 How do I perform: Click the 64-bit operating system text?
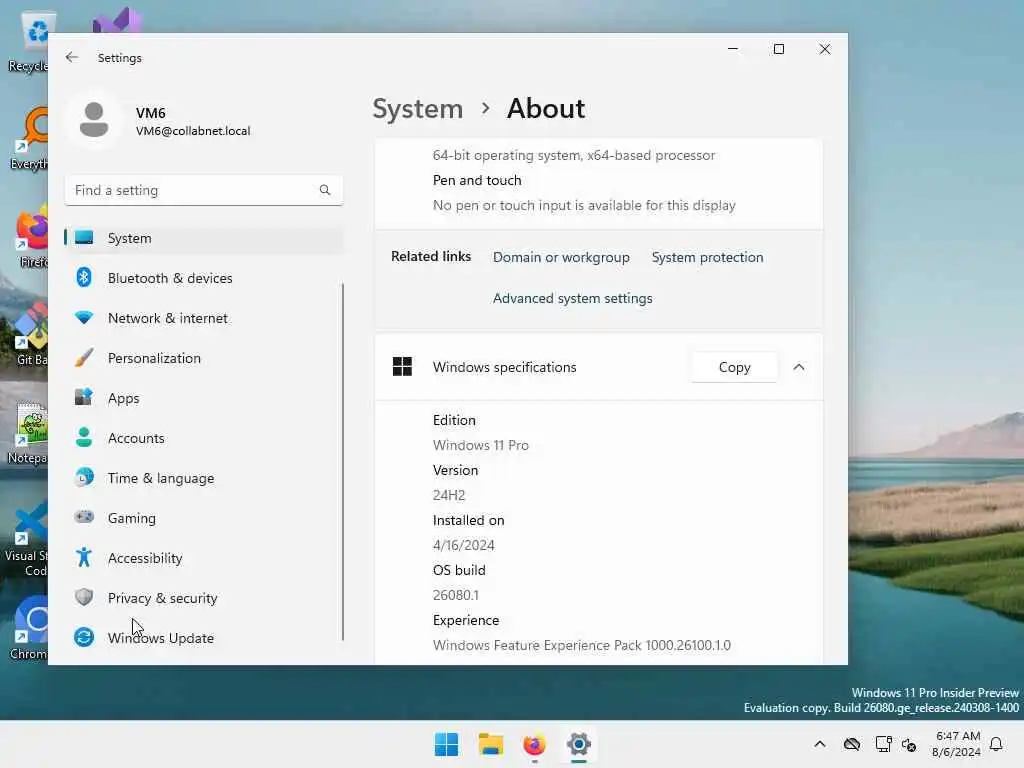pos(574,155)
